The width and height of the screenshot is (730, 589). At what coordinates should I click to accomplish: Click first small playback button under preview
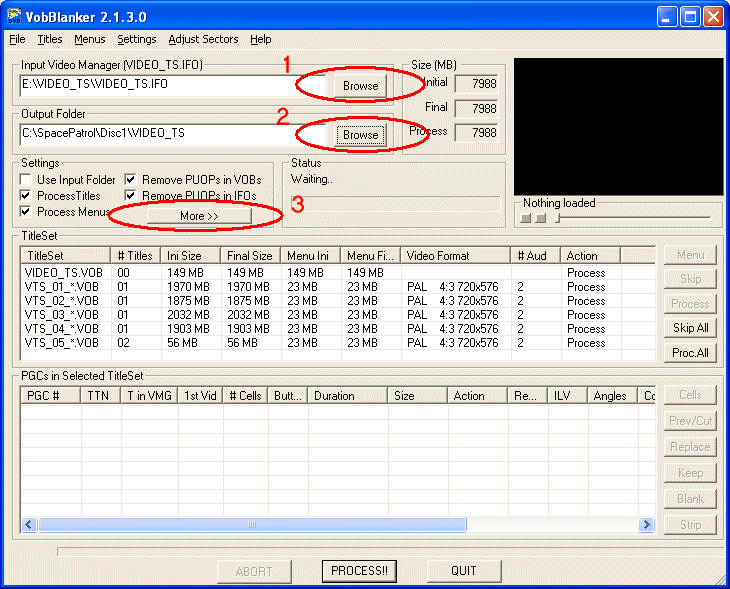click(526, 218)
